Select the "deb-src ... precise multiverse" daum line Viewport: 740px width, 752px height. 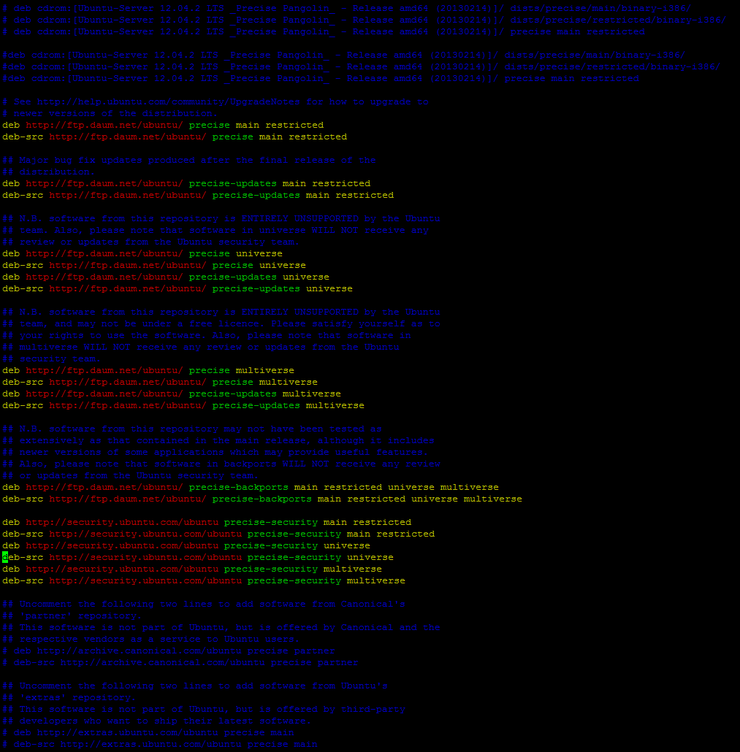tap(160, 383)
